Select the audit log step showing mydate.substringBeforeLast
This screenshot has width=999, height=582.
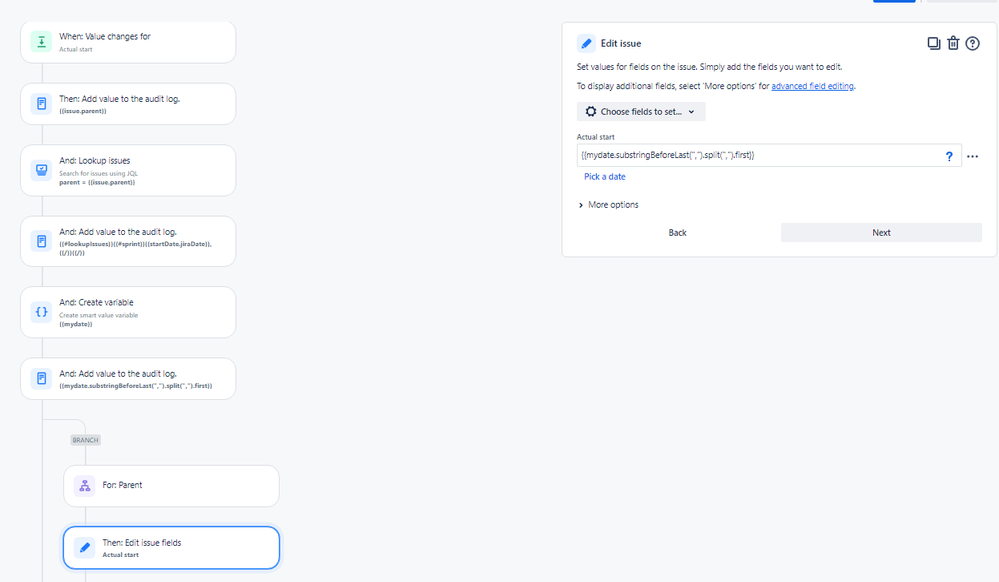click(128, 379)
